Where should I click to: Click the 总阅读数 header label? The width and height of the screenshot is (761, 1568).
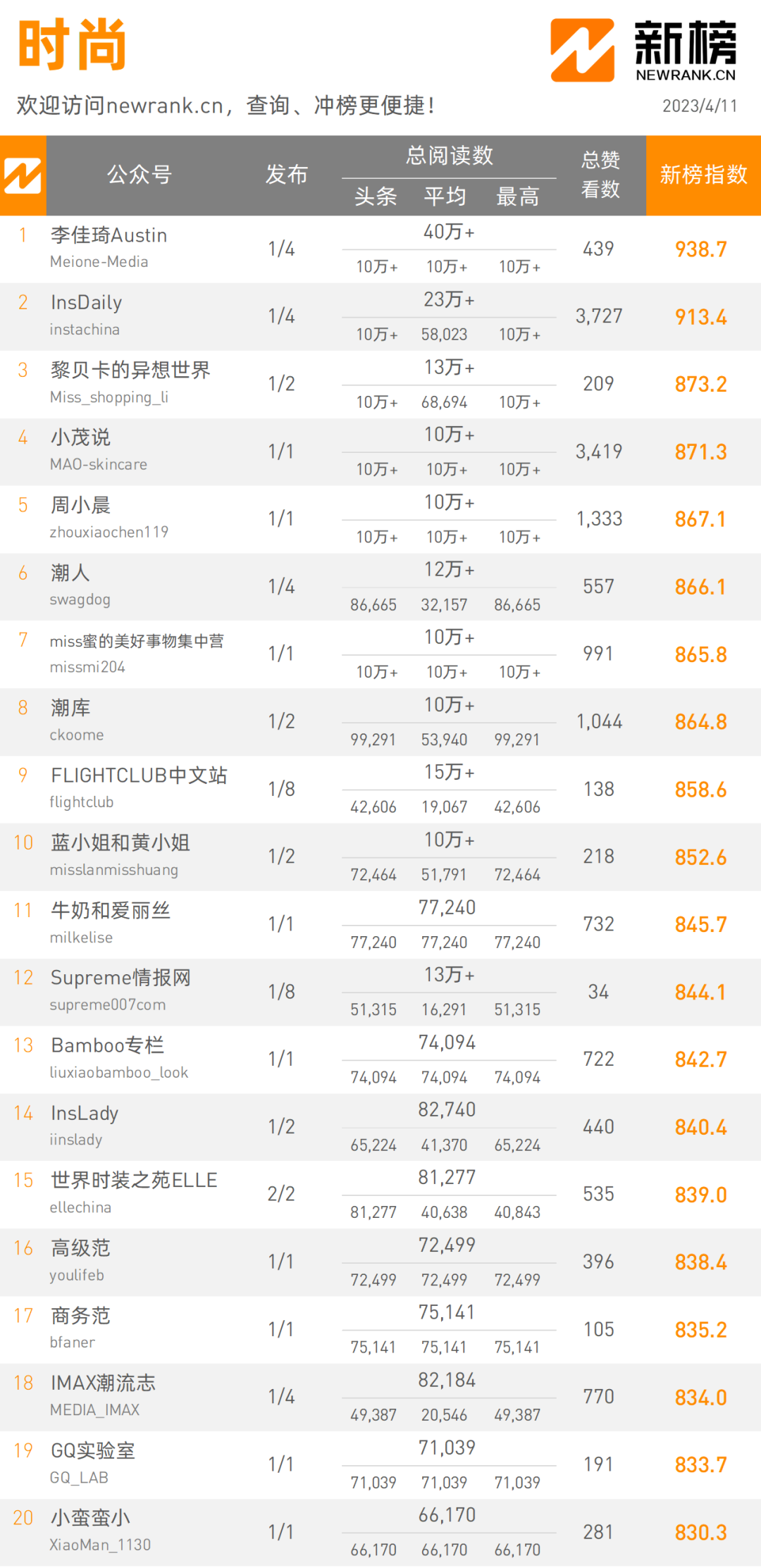click(449, 156)
